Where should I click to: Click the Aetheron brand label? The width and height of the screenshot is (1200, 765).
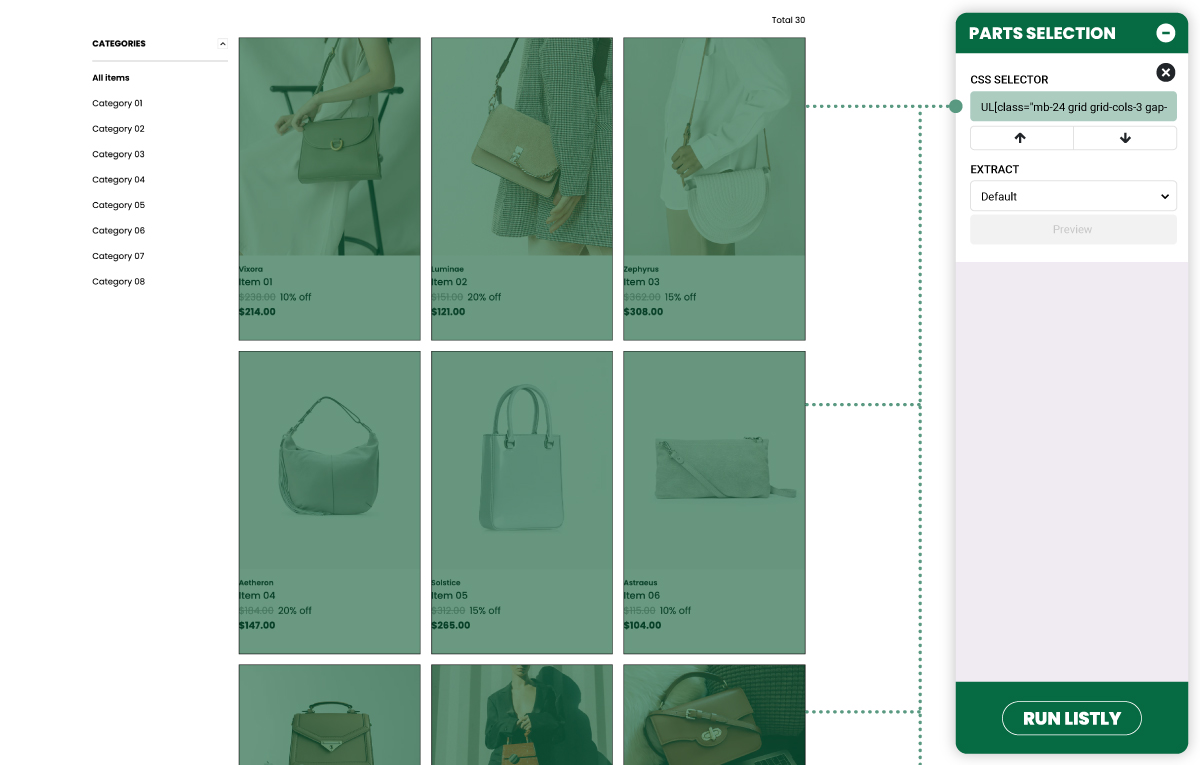pos(256,583)
